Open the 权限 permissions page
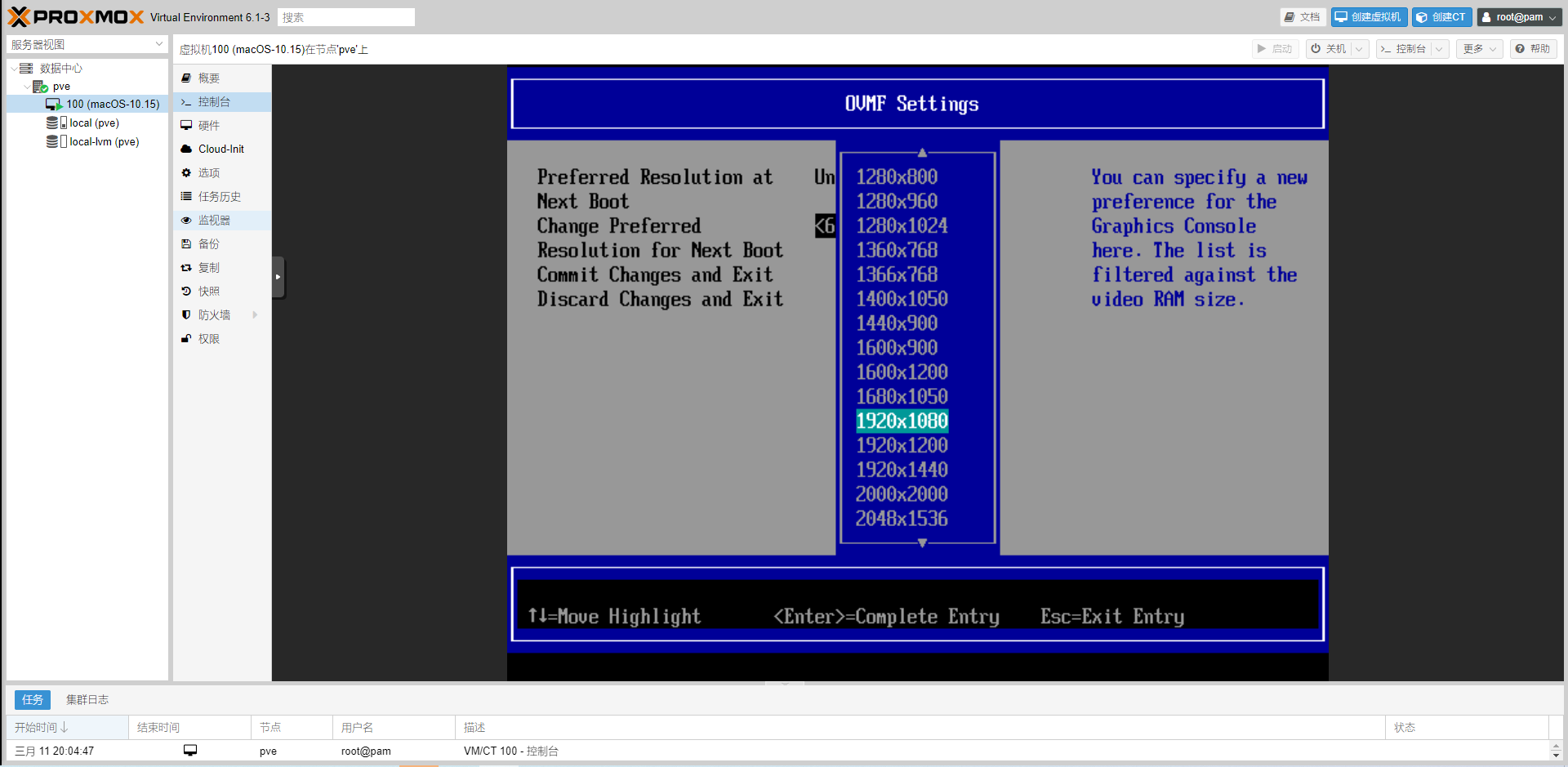This screenshot has width=1568, height=767. pyautogui.click(x=208, y=339)
